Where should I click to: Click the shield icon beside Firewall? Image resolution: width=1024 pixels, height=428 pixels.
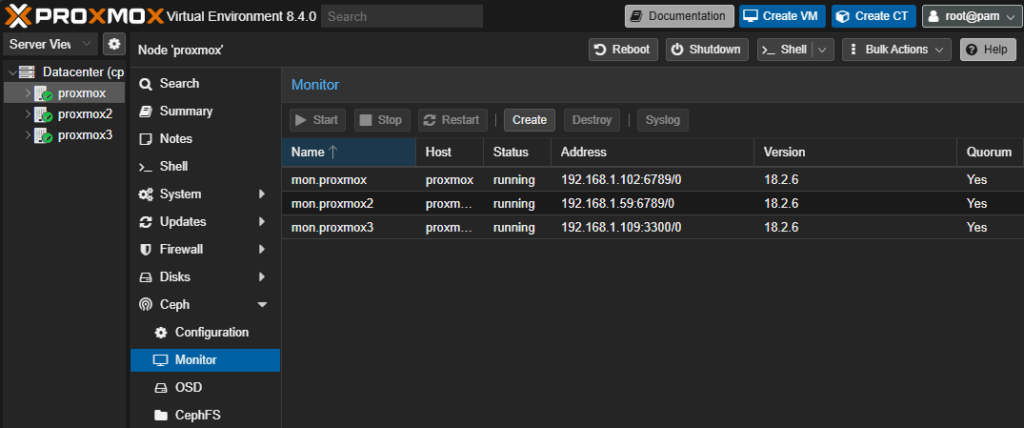[x=146, y=250]
